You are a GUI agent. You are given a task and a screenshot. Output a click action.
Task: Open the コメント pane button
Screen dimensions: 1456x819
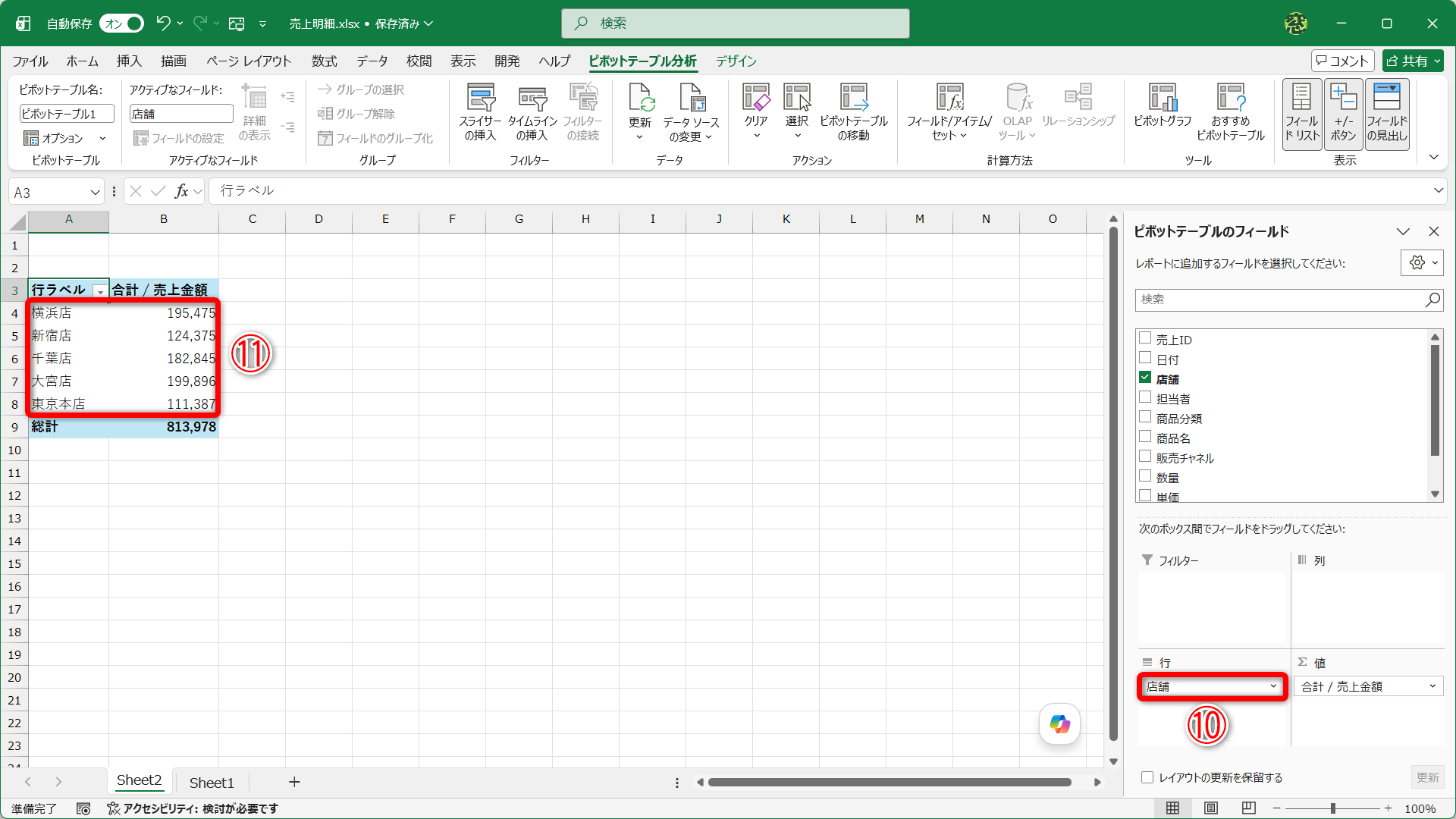point(1342,61)
